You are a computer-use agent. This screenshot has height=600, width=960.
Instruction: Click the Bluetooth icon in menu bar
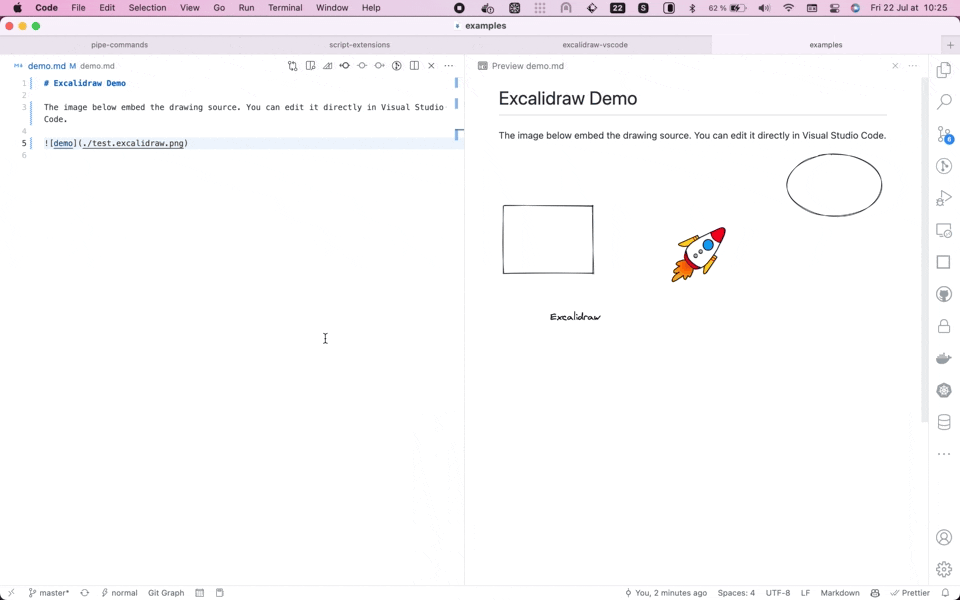click(x=693, y=8)
